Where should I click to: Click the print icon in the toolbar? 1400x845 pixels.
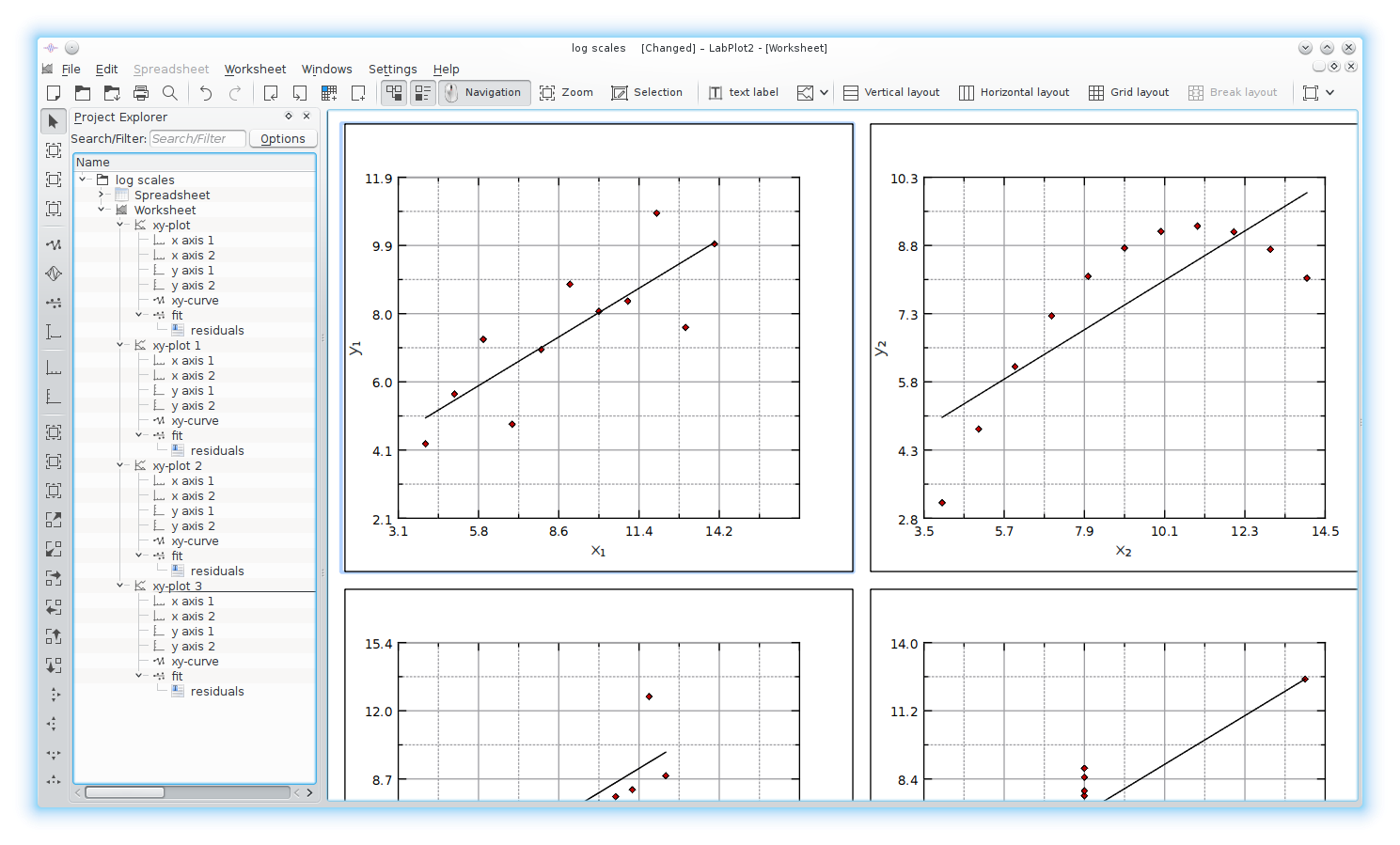(141, 92)
